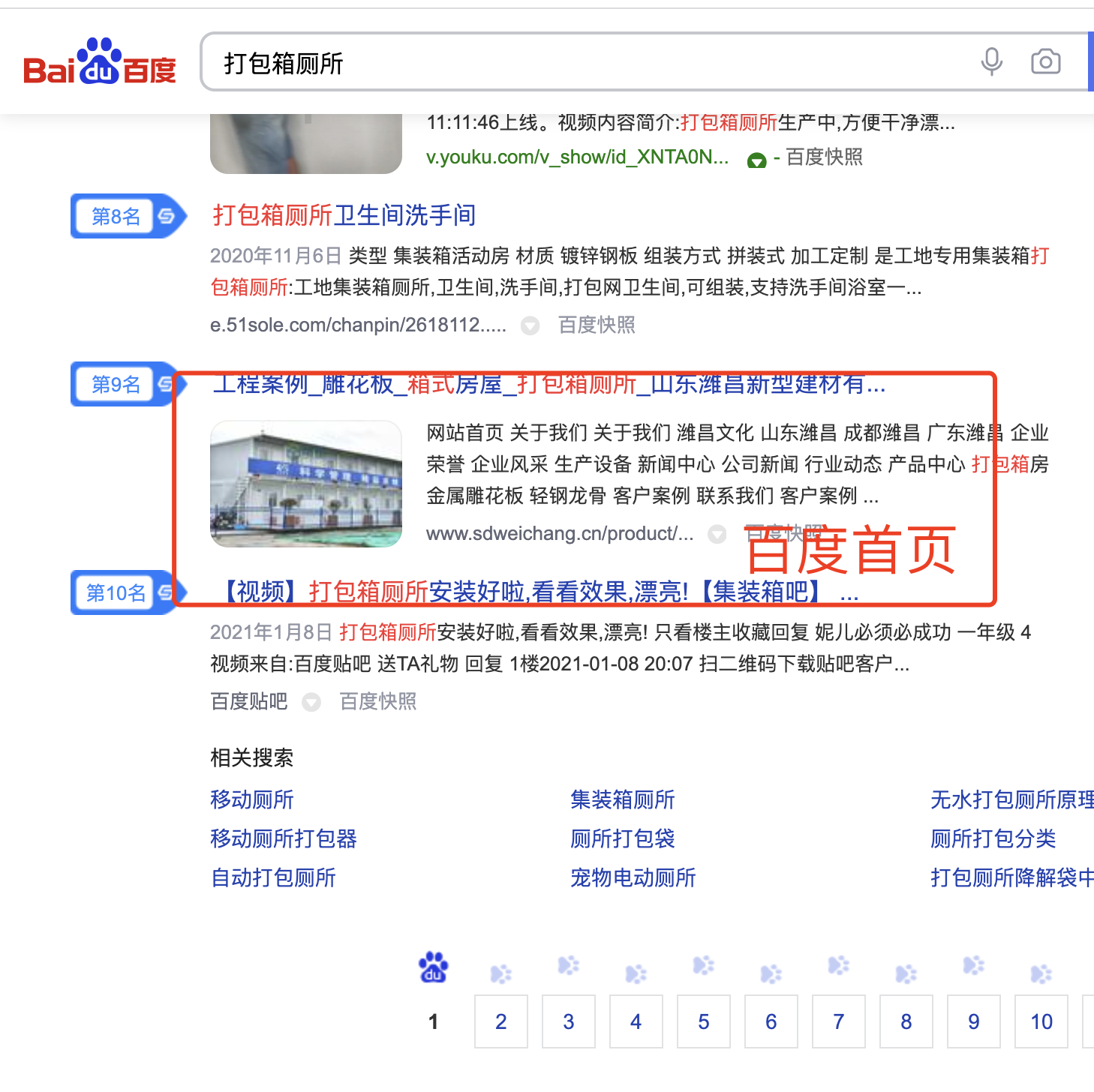Search related term 移动厕所打包器
The width and height of the screenshot is (1094, 1092).
284,838
